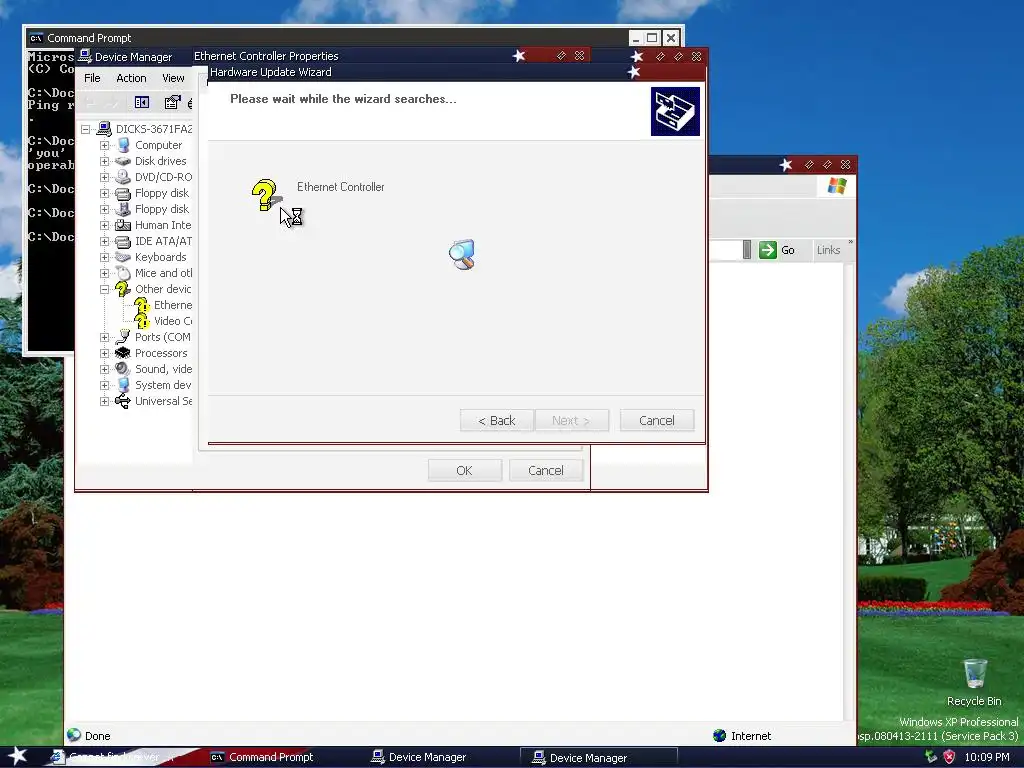Click the Sound, video speaker icon
The image size is (1024, 768).
tap(123, 369)
